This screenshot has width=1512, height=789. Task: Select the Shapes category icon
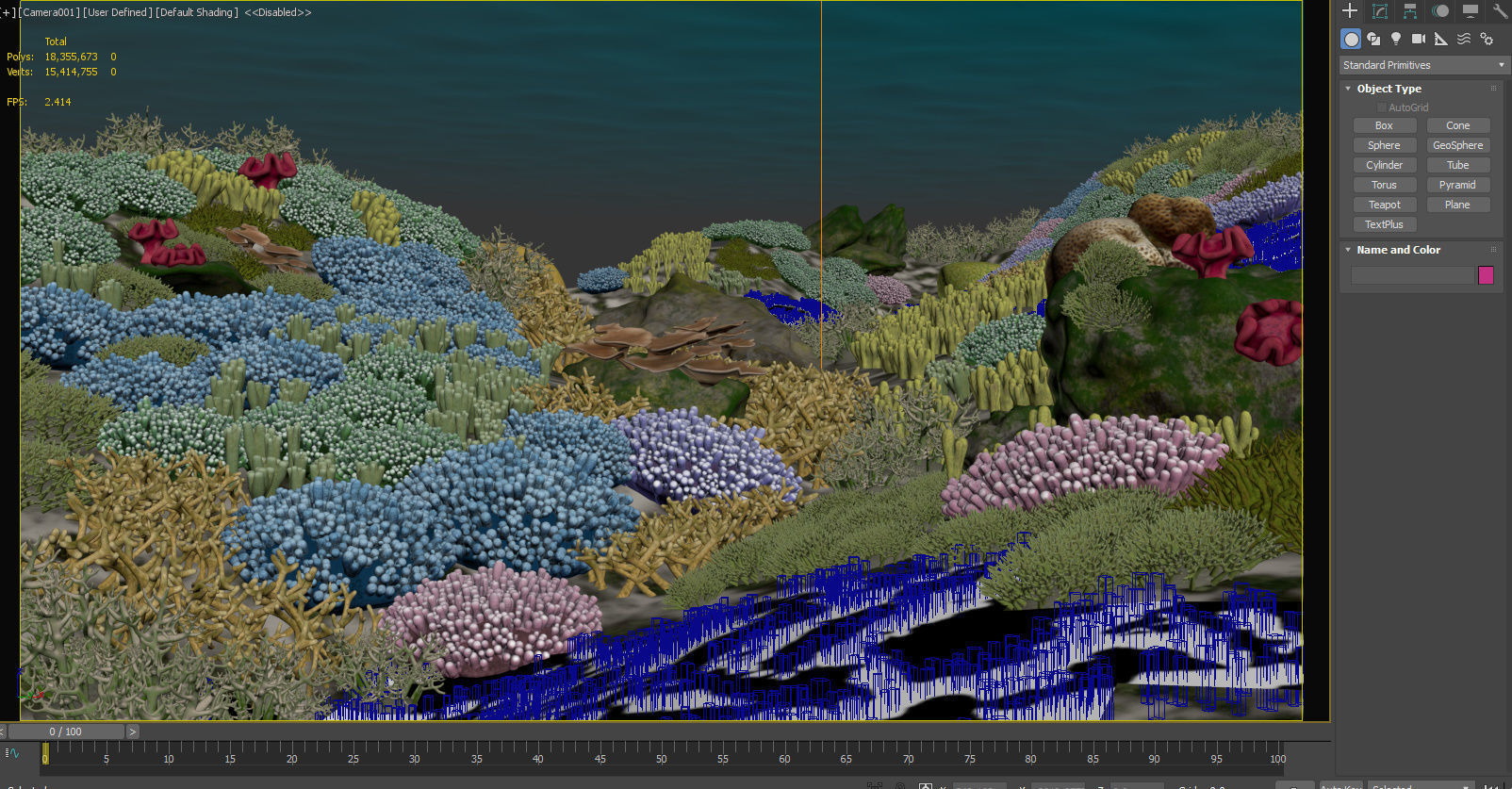tap(1373, 39)
